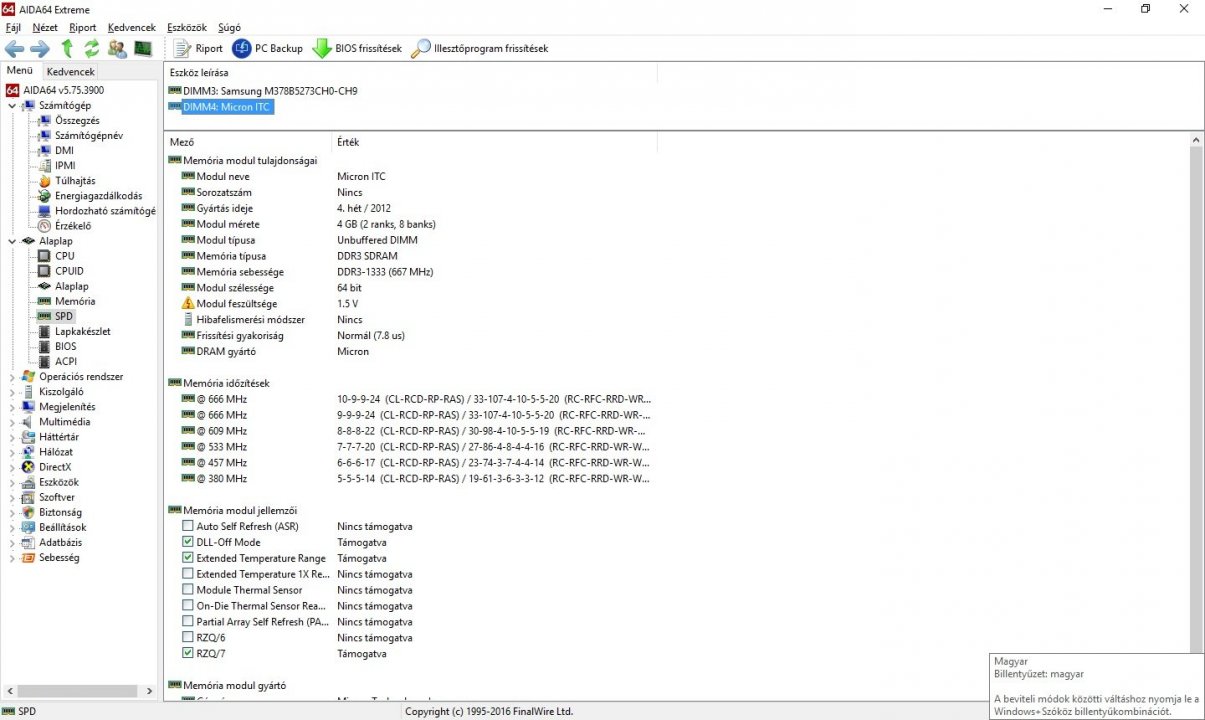Toggle DLL-Off Mode checkbox
This screenshot has width=1205, height=720.
(x=188, y=542)
